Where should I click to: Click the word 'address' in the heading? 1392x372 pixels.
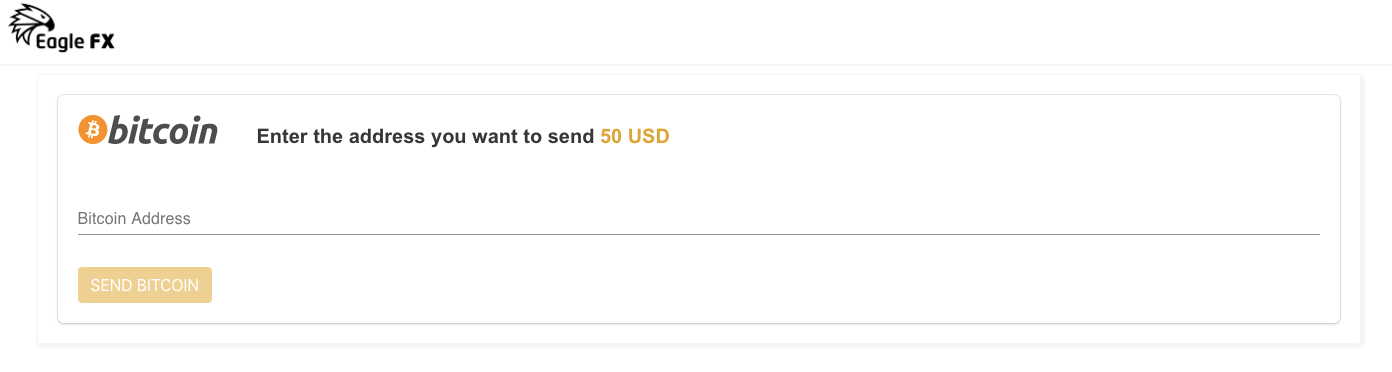388,137
